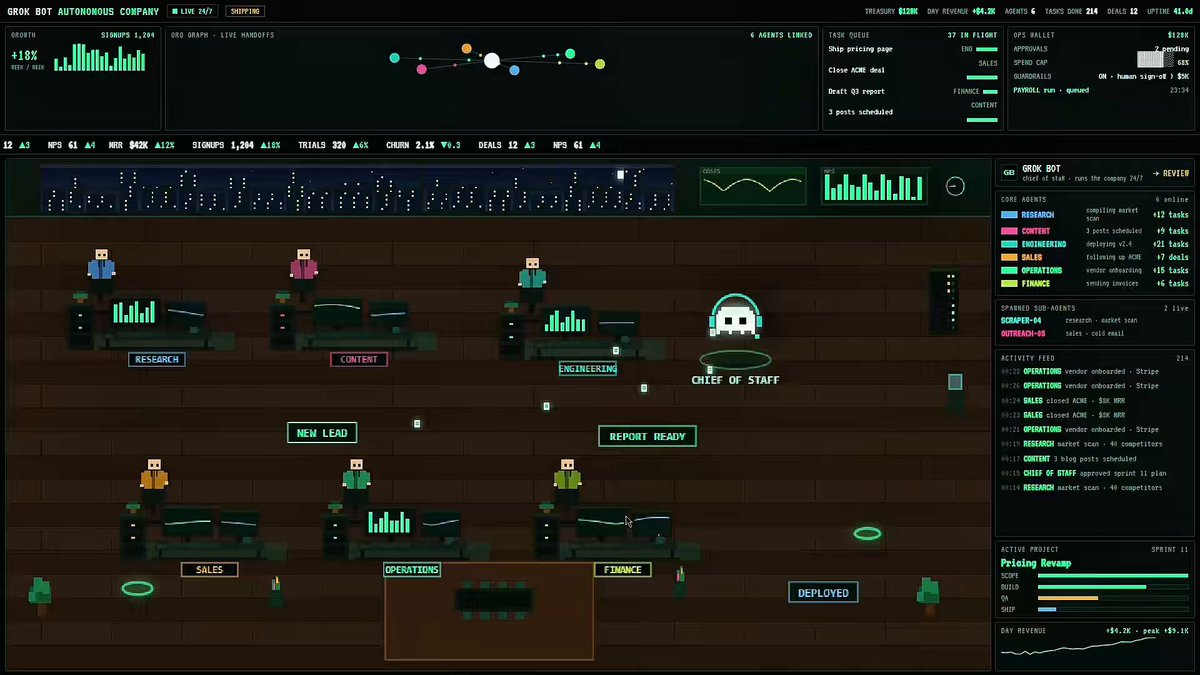This screenshot has width=1200, height=675.
Task: Click the Engineering agent avatar at its desk
Action: point(532,275)
